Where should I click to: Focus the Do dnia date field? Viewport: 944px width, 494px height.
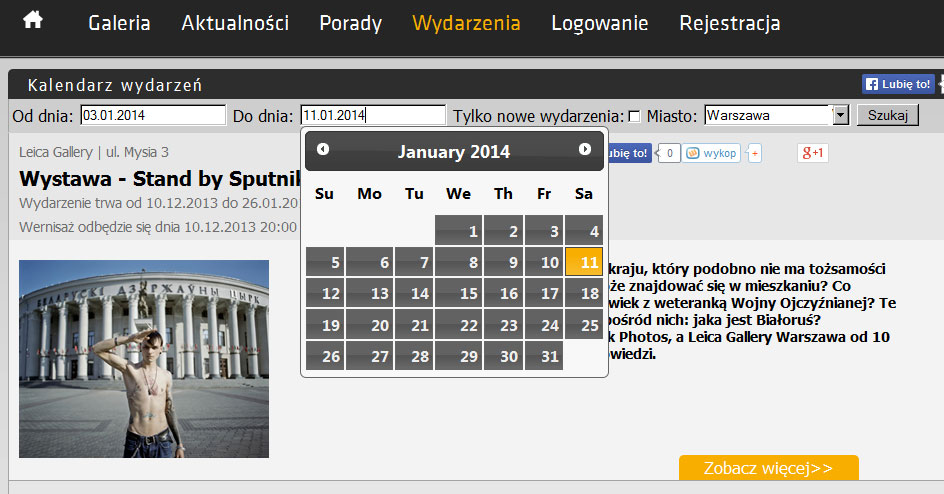pyautogui.click(x=373, y=115)
